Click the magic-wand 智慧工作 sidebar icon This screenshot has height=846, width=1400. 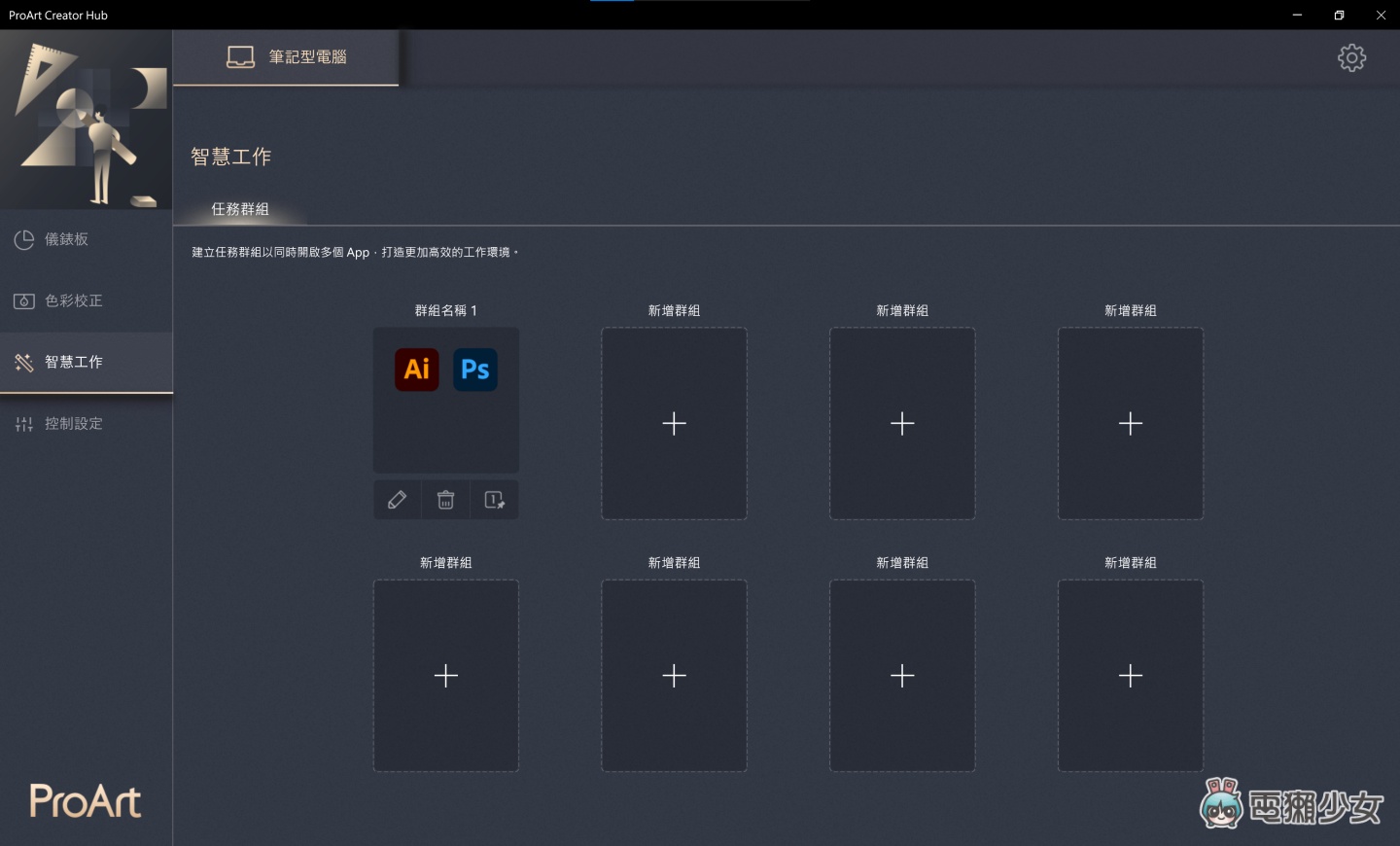[x=23, y=362]
